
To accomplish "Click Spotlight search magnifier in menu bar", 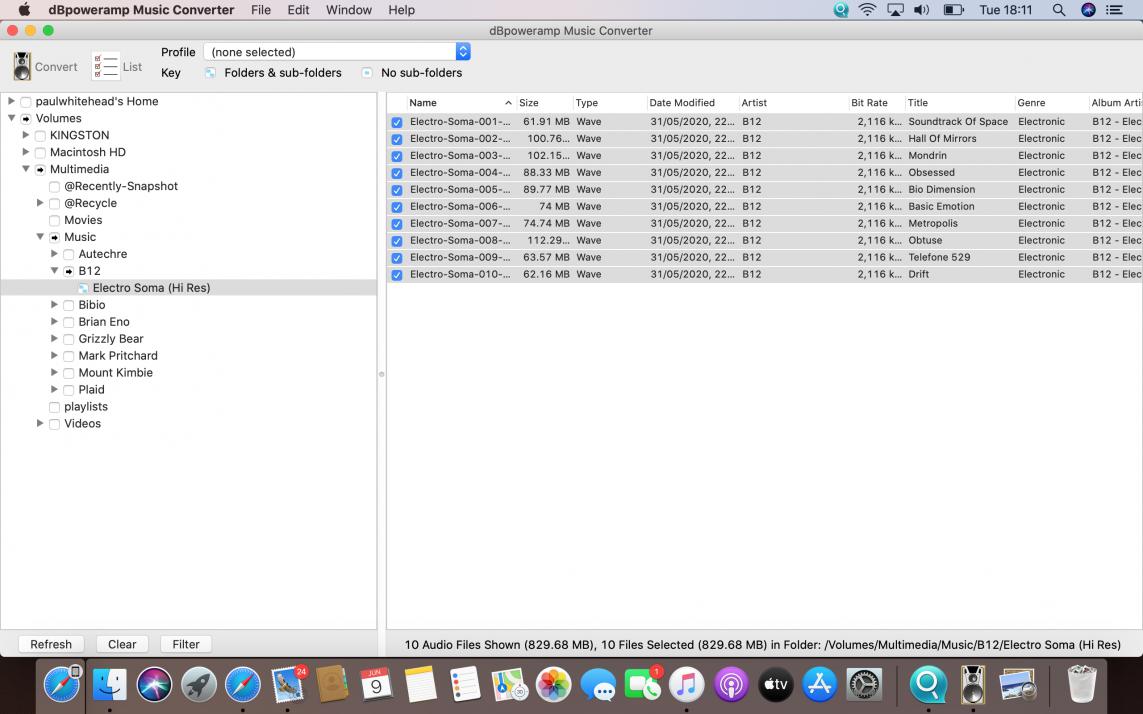I will 1058,10.
